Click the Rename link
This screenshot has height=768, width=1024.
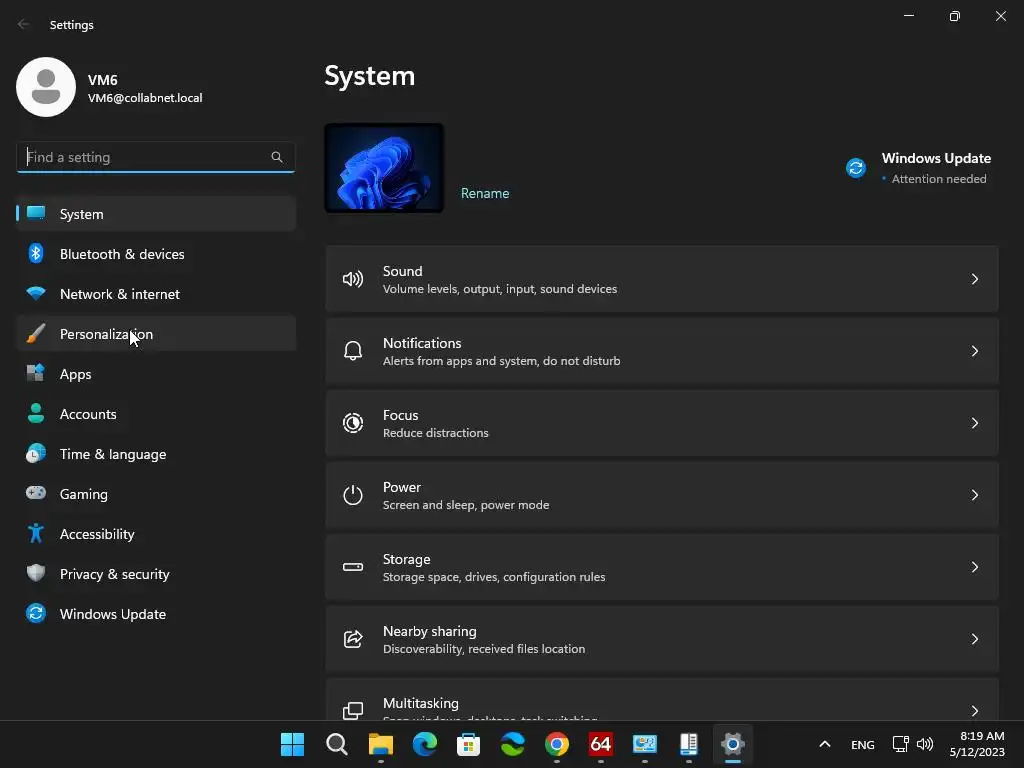tap(485, 193)
